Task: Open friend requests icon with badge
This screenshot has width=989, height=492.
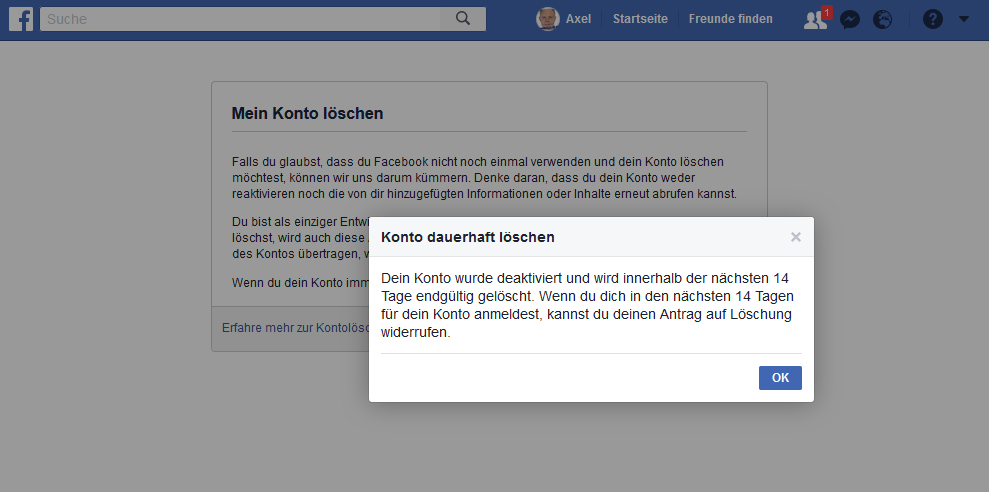Action: coord(817,19)
